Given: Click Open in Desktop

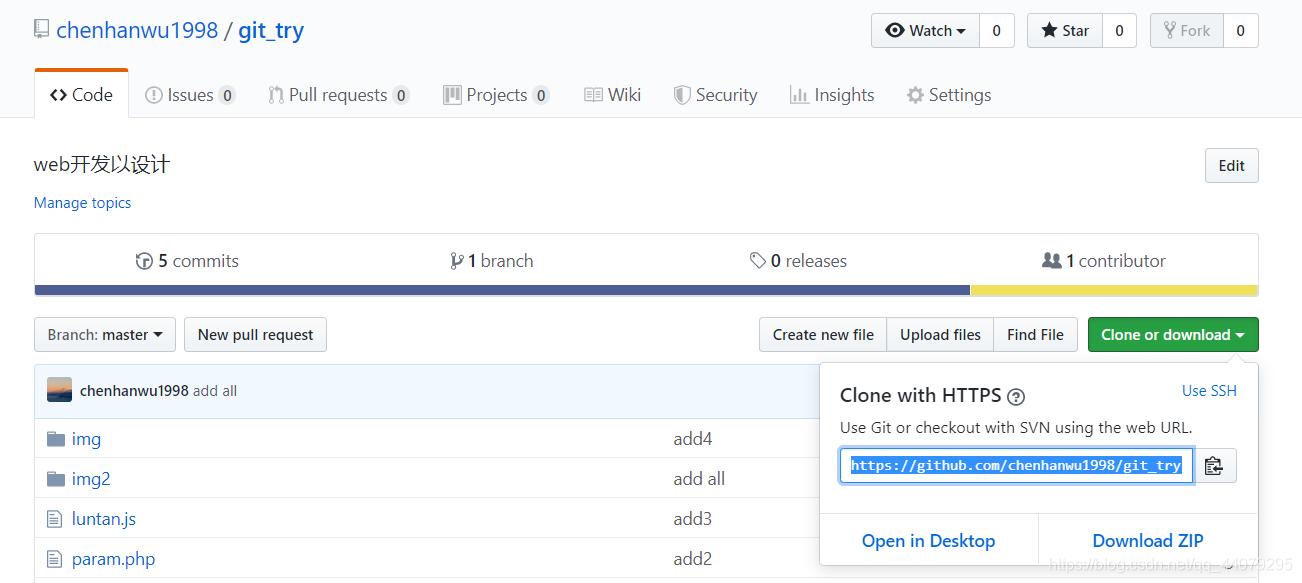Looking at the screenshot, I should tap(929, 541).
